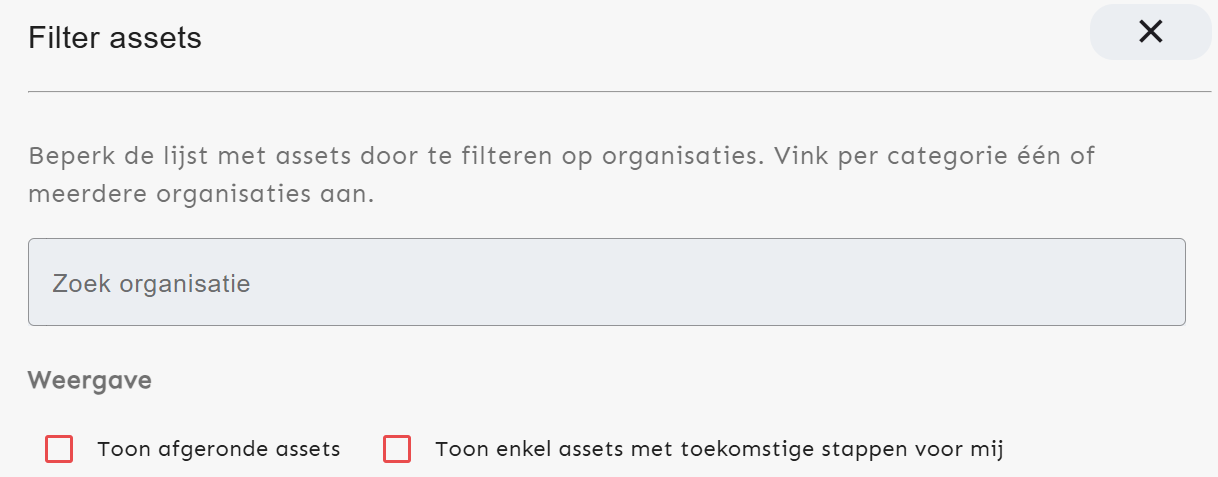The height and width of the screenshot is (477, 1218).
Task: Tick 'Toon enkel assets met toekomstige stappen'
Action: click(397, 450)
